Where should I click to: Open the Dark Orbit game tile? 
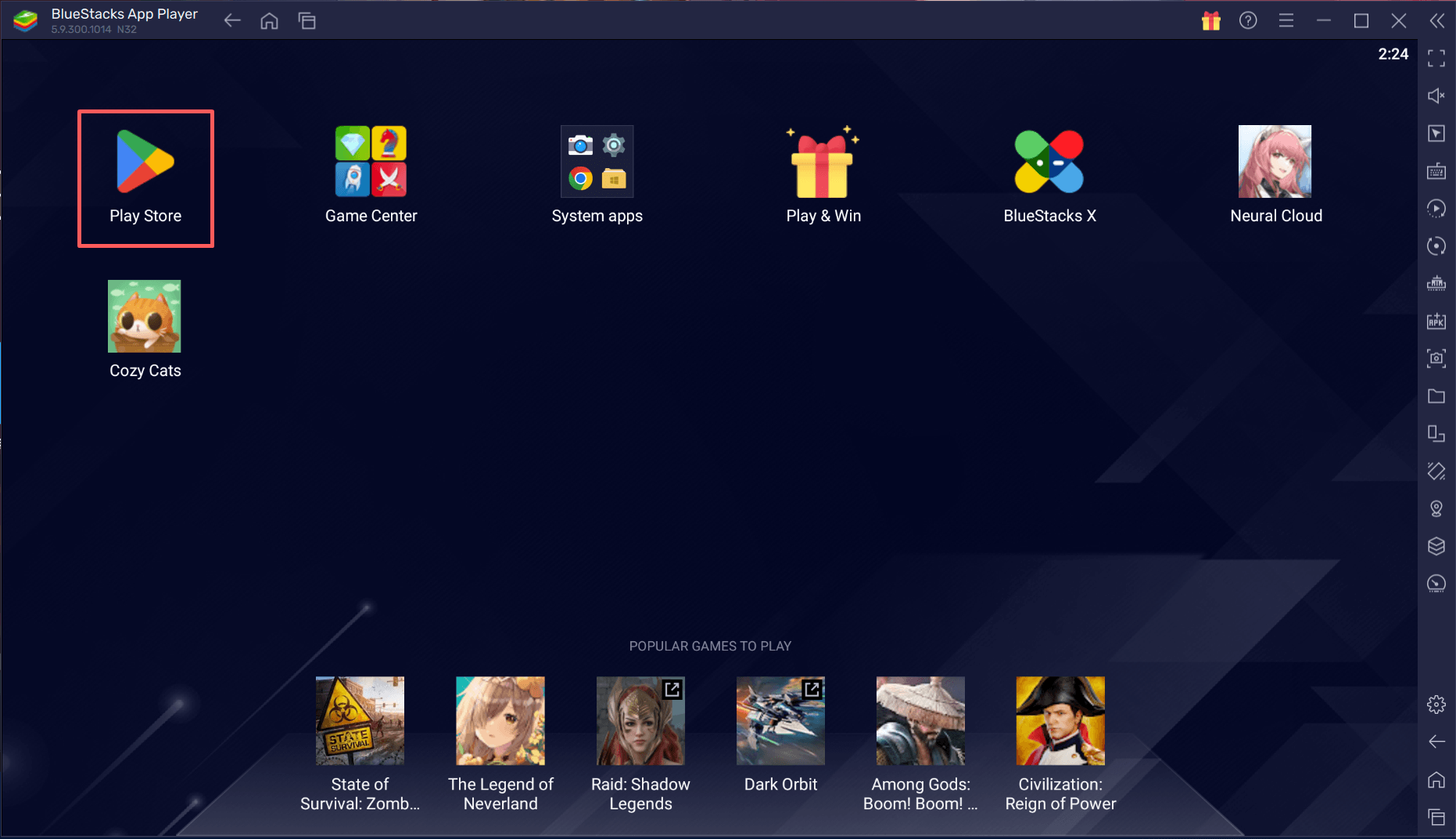click(x=780, y=735)
